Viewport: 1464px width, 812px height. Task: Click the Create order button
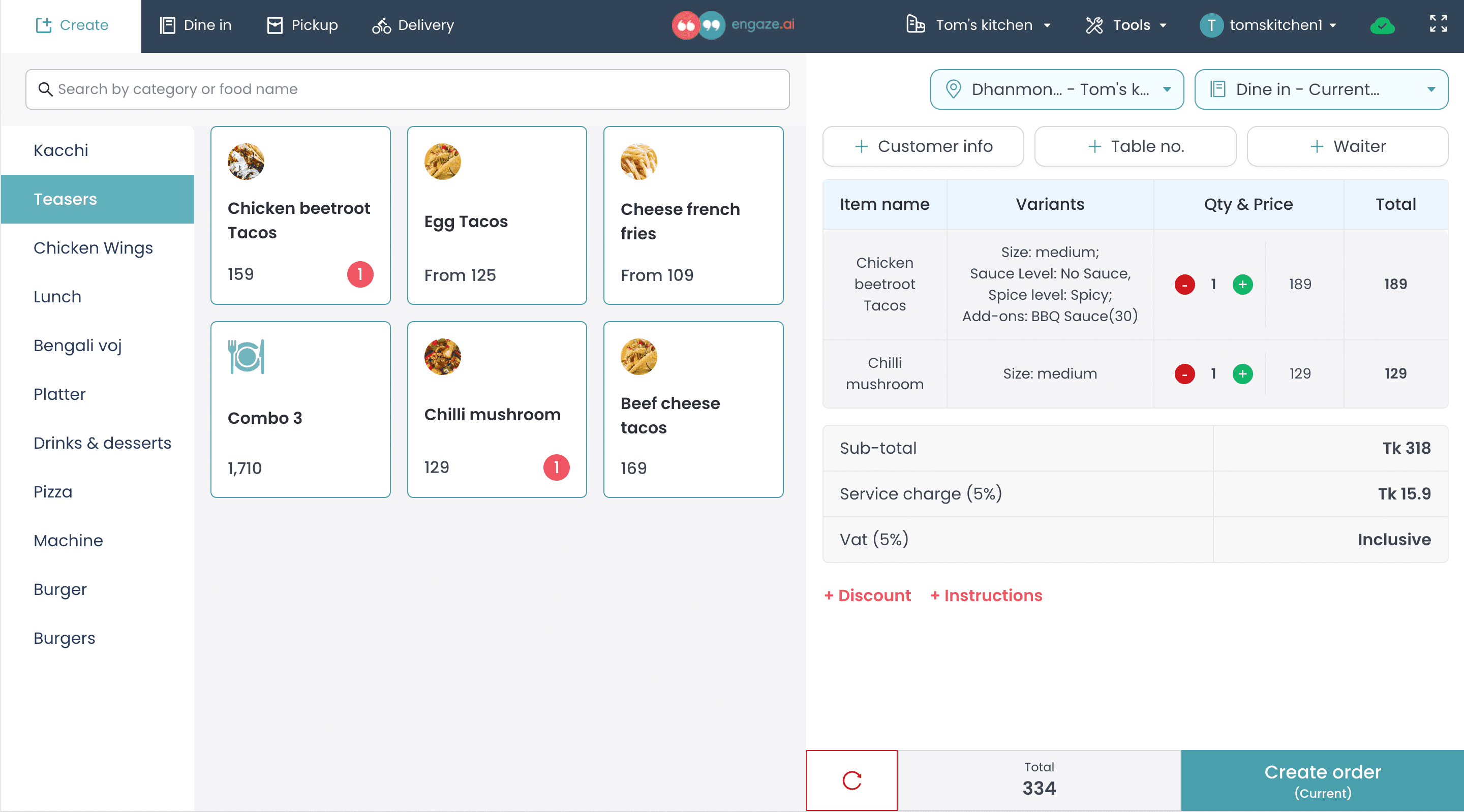(1322, 780)
